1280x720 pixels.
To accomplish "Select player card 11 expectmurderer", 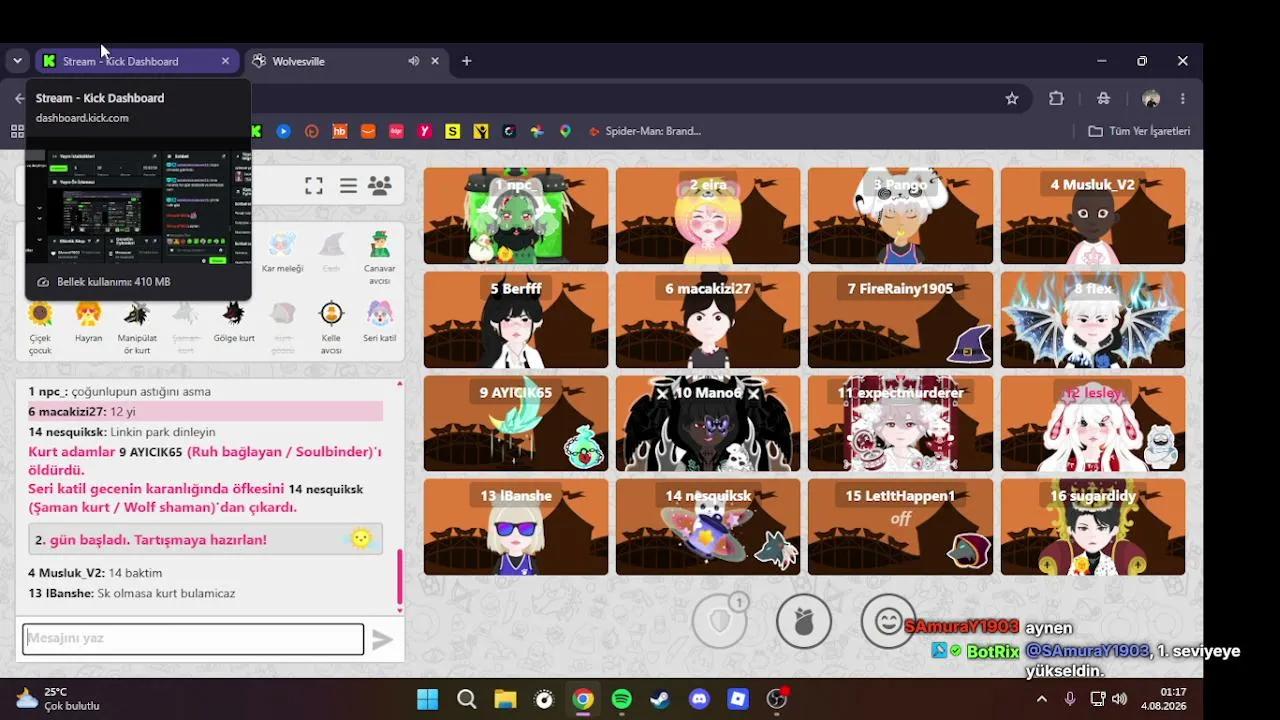I will (900, 423).
